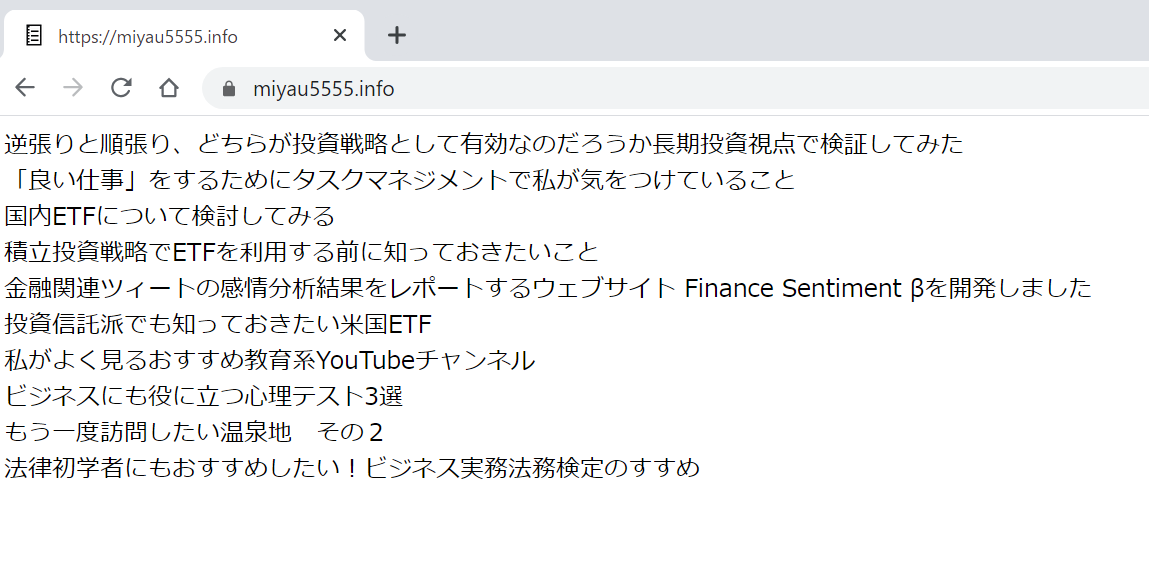Screen dimensions: 1149x586
Task: Open the Finance Sentiment β article link
Action: [x=548, y=287]
